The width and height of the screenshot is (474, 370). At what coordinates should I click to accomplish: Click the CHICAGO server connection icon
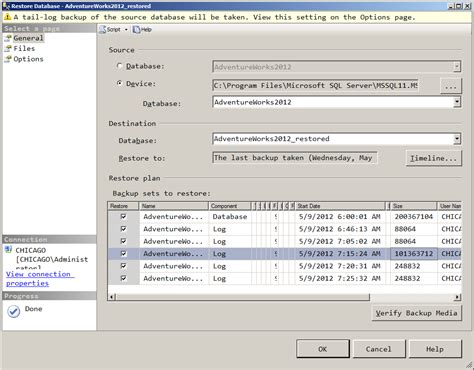click(x=8, y=250)
